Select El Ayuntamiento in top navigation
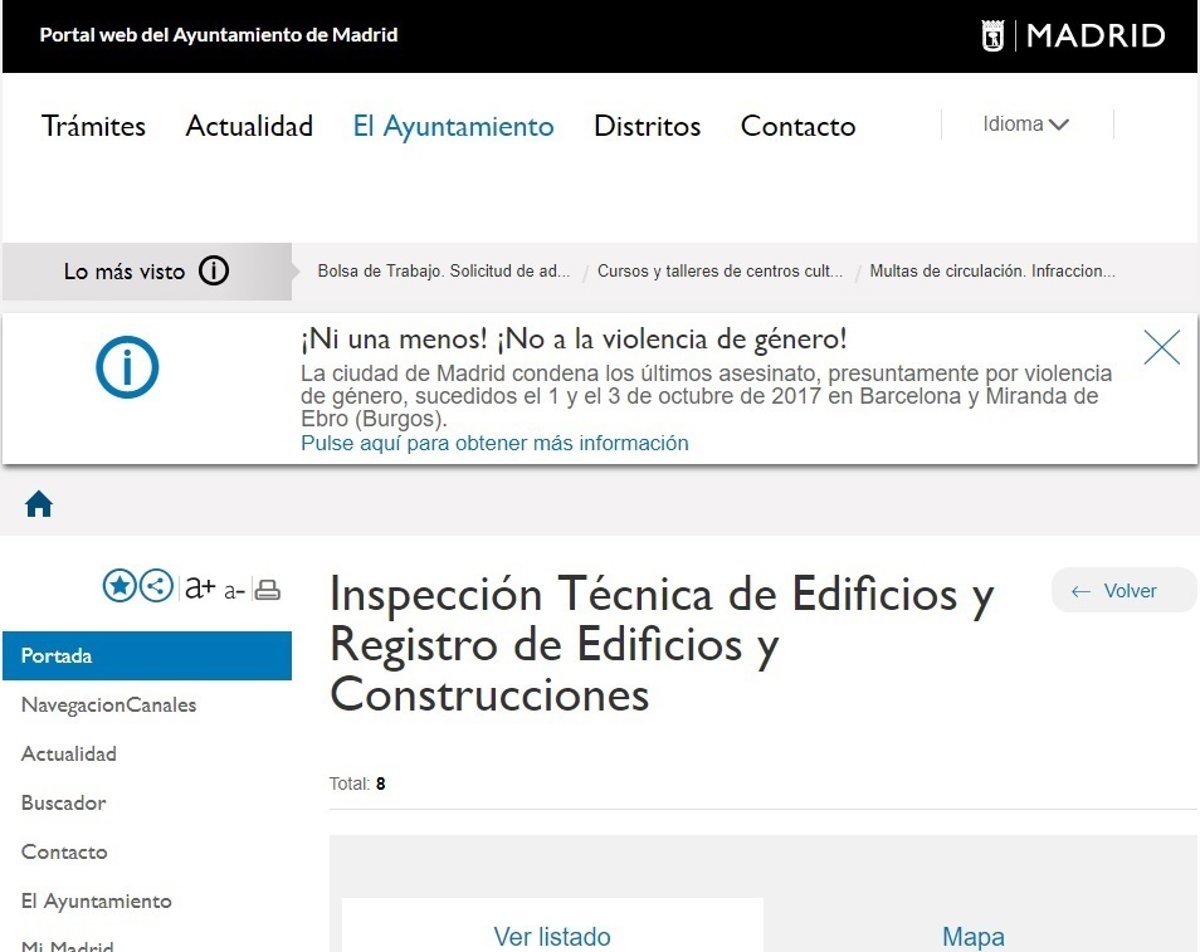This screenshot has width=1200, height=952. (453, 127)
